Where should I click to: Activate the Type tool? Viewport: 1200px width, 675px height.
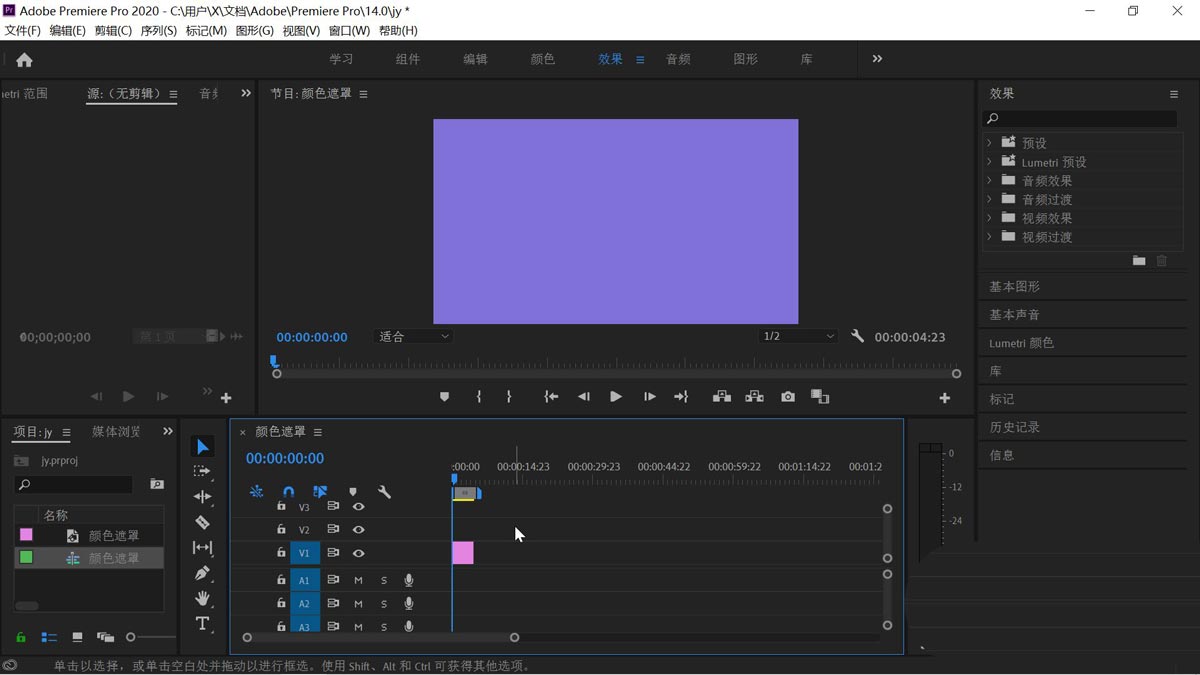(x=203, y=623)
